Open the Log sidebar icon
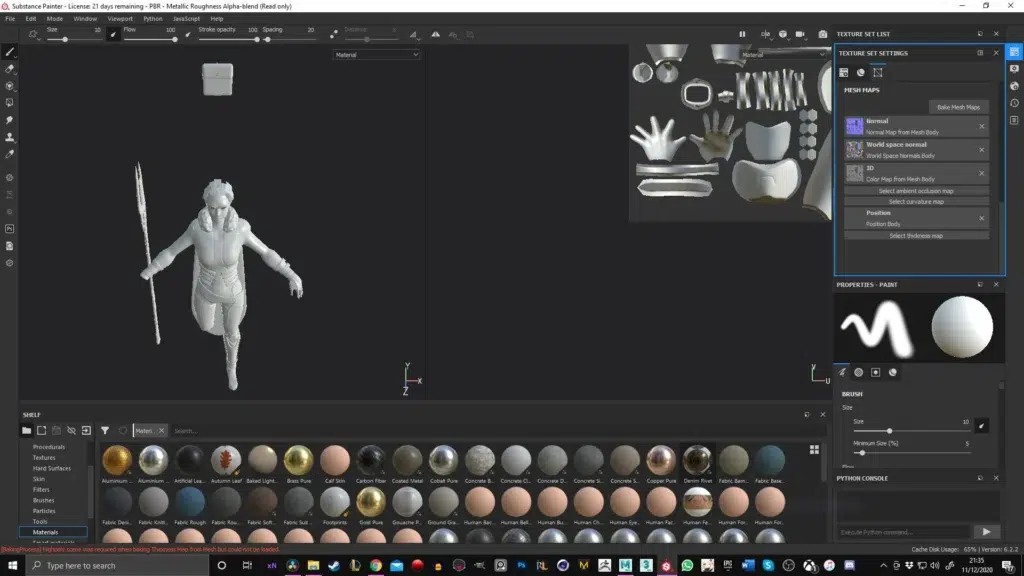1024x576 pixels. 1014,120
